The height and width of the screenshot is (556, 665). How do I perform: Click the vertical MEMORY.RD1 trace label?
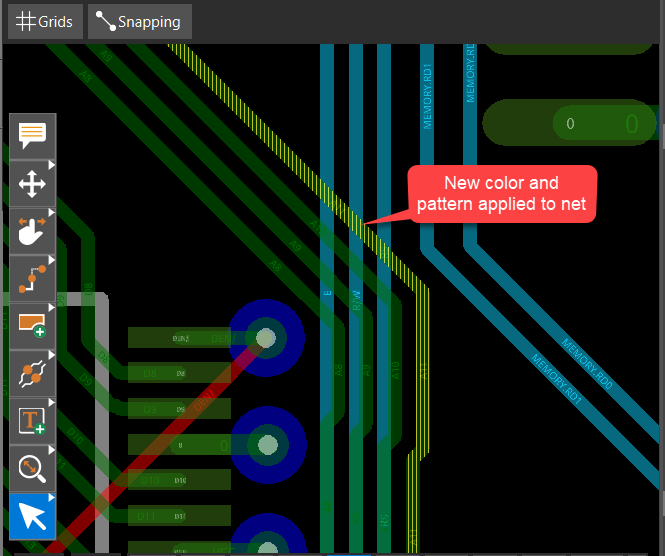tap(427, 97)
